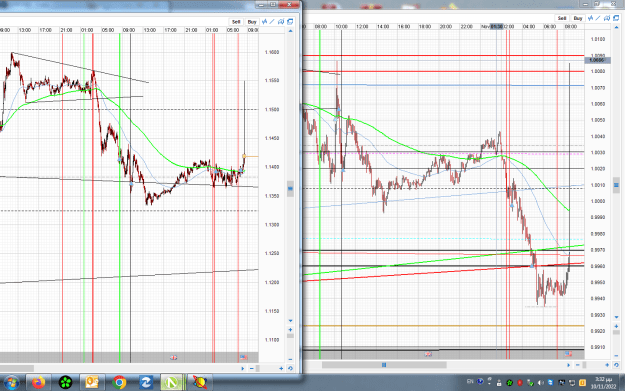Open indicators icon in right chart toolbar
Image resolution: width=625 pixels, height=391 pixels.
pyautogui.click(x=590, y=18)
